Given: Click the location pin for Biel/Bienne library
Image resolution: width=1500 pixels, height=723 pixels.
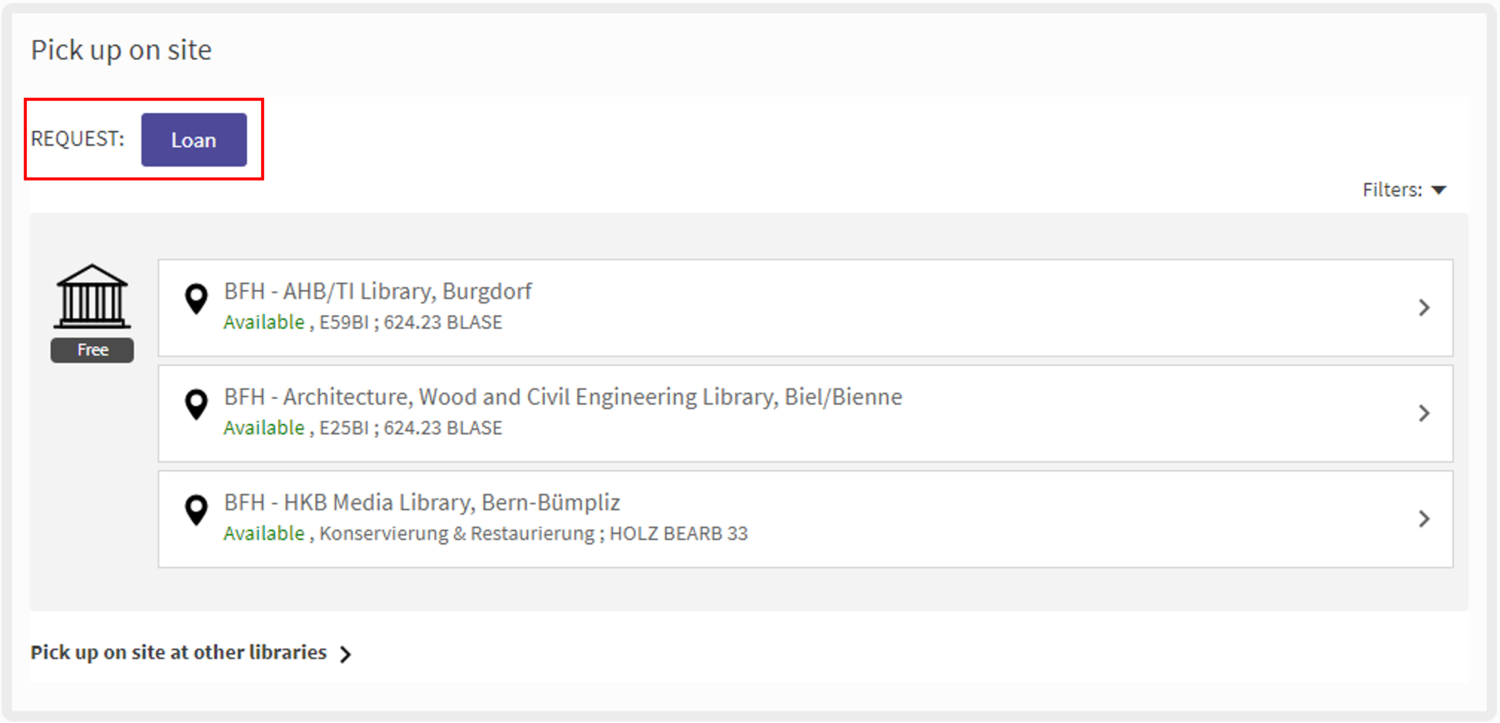Looking at the screenshot, I should [x=197, y=405].
